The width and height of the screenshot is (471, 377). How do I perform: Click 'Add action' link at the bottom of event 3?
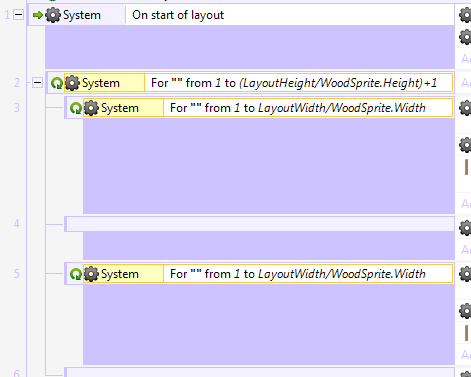tap(466, 203)
